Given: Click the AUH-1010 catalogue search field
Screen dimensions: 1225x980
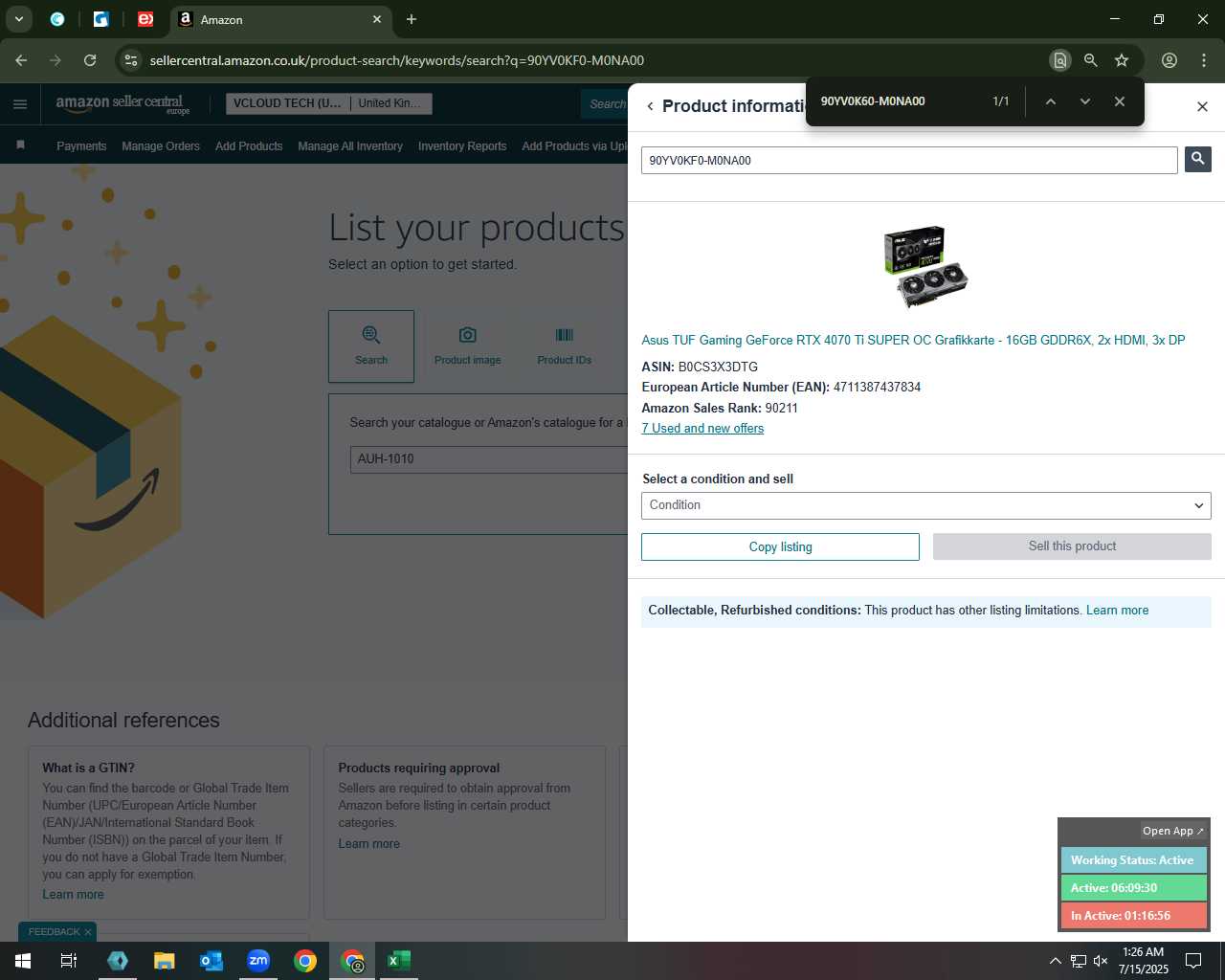Looking at the screenshot, I should [488, 459].
